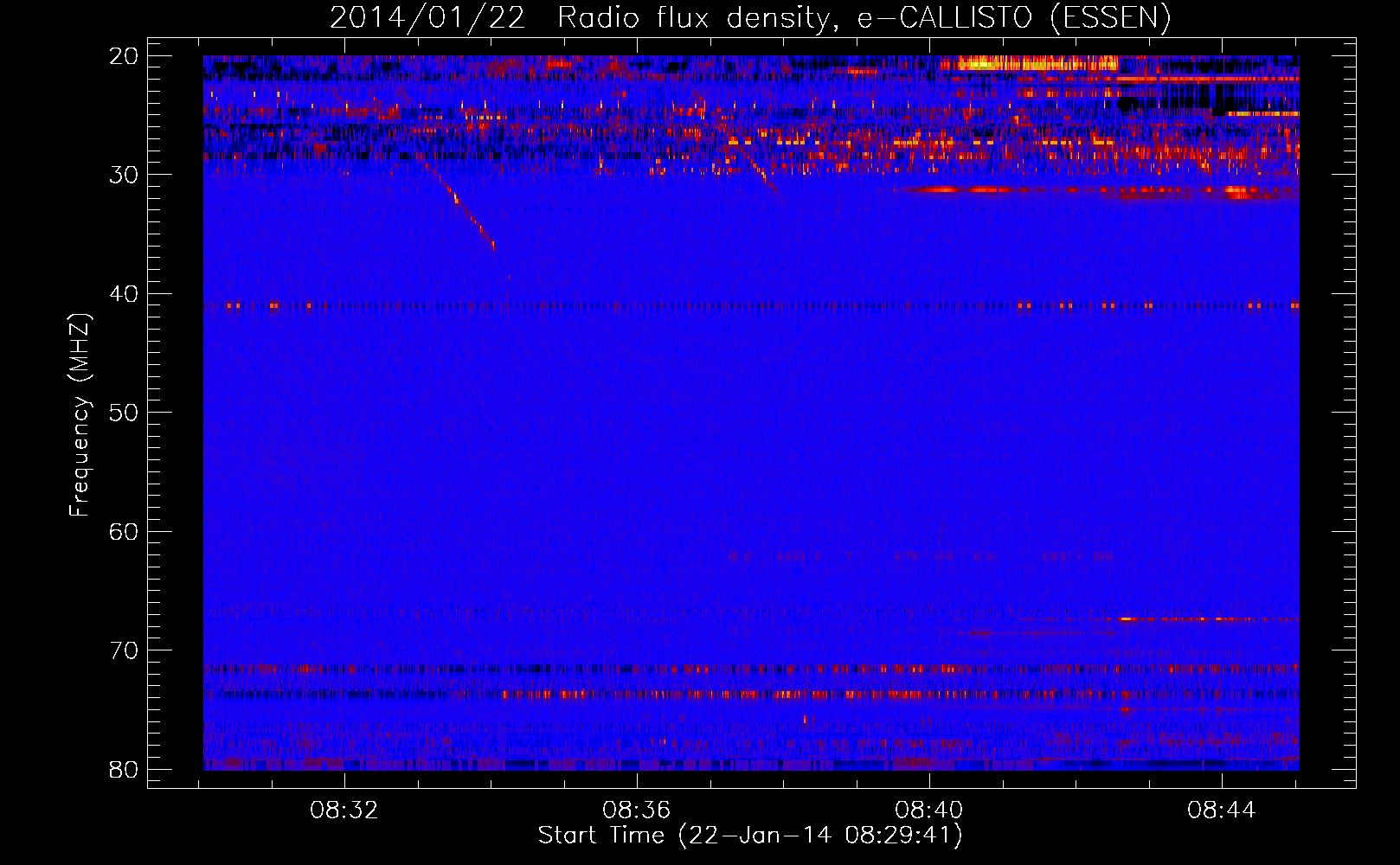The height and width of the screenshot is (865, 1400).
Task: Click the 70 MHz frequency tick label
Action: [124, 650]
